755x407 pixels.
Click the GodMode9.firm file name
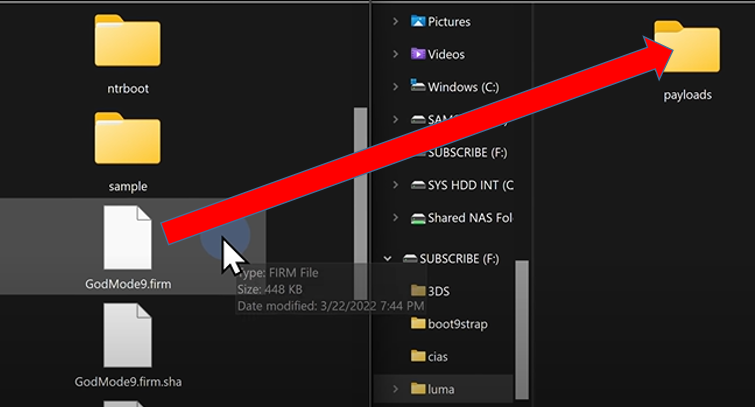pyautogui.click(x=128, y=284)
